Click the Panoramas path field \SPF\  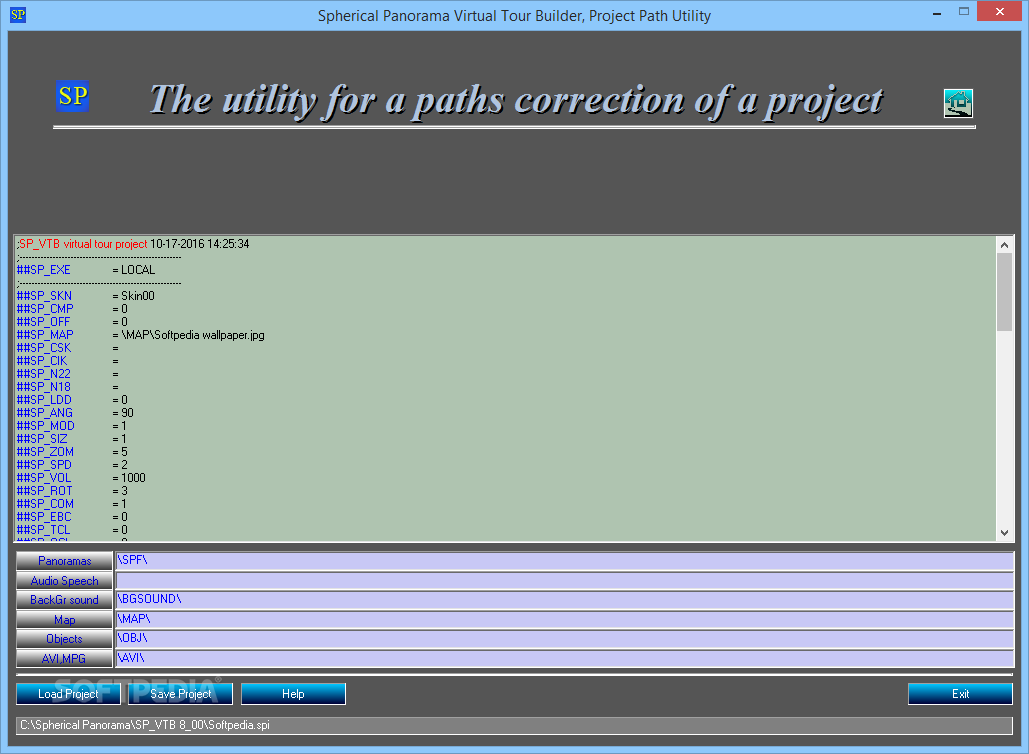[x=564, y=561]
